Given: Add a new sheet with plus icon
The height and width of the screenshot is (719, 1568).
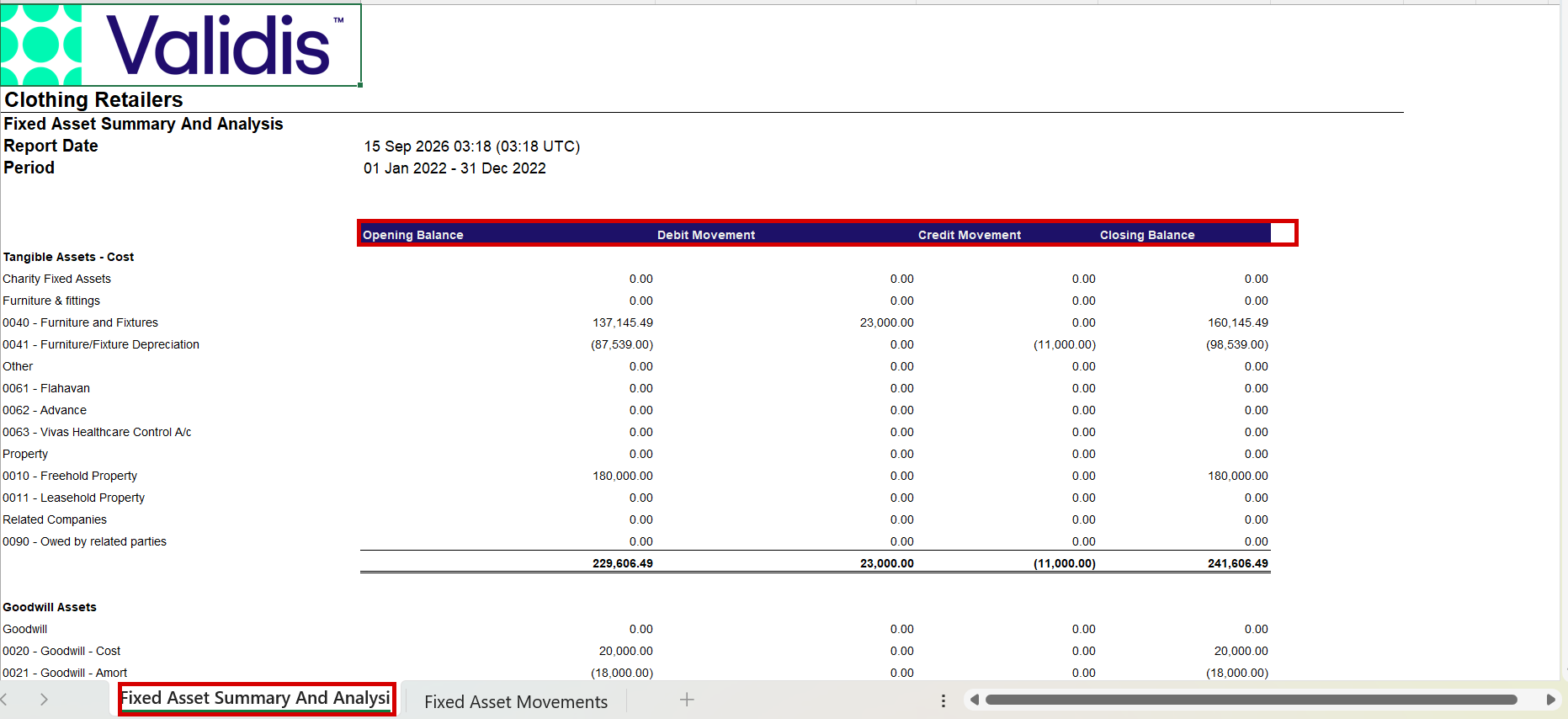Looking at the screenshot, I should [687, 700].
